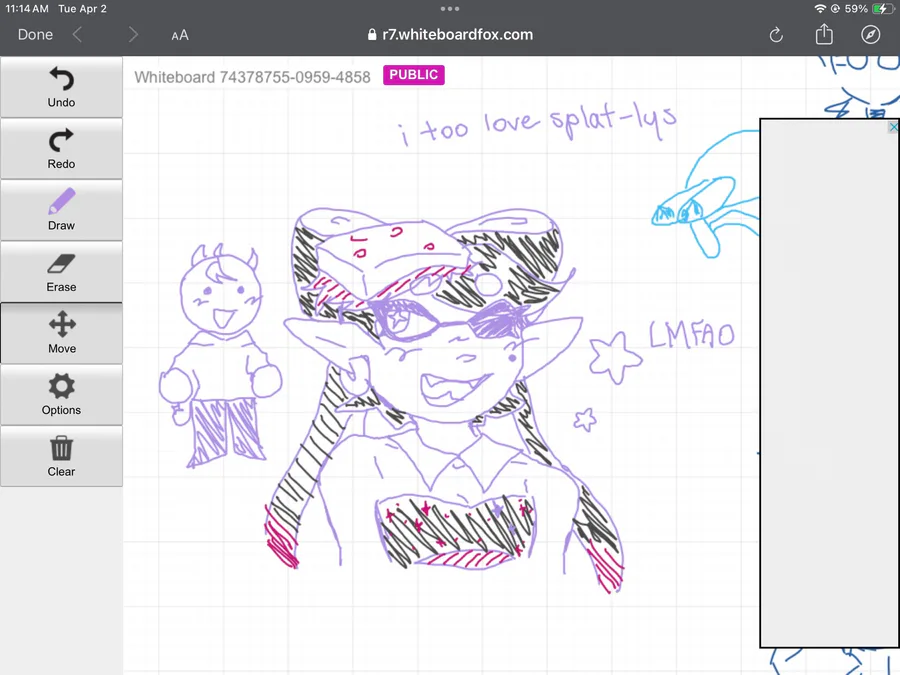The height and width of the screenshot is (675, 900).
Task: Click the PUBLIC whiteboard badge
Action: click(x=414, y=75)
